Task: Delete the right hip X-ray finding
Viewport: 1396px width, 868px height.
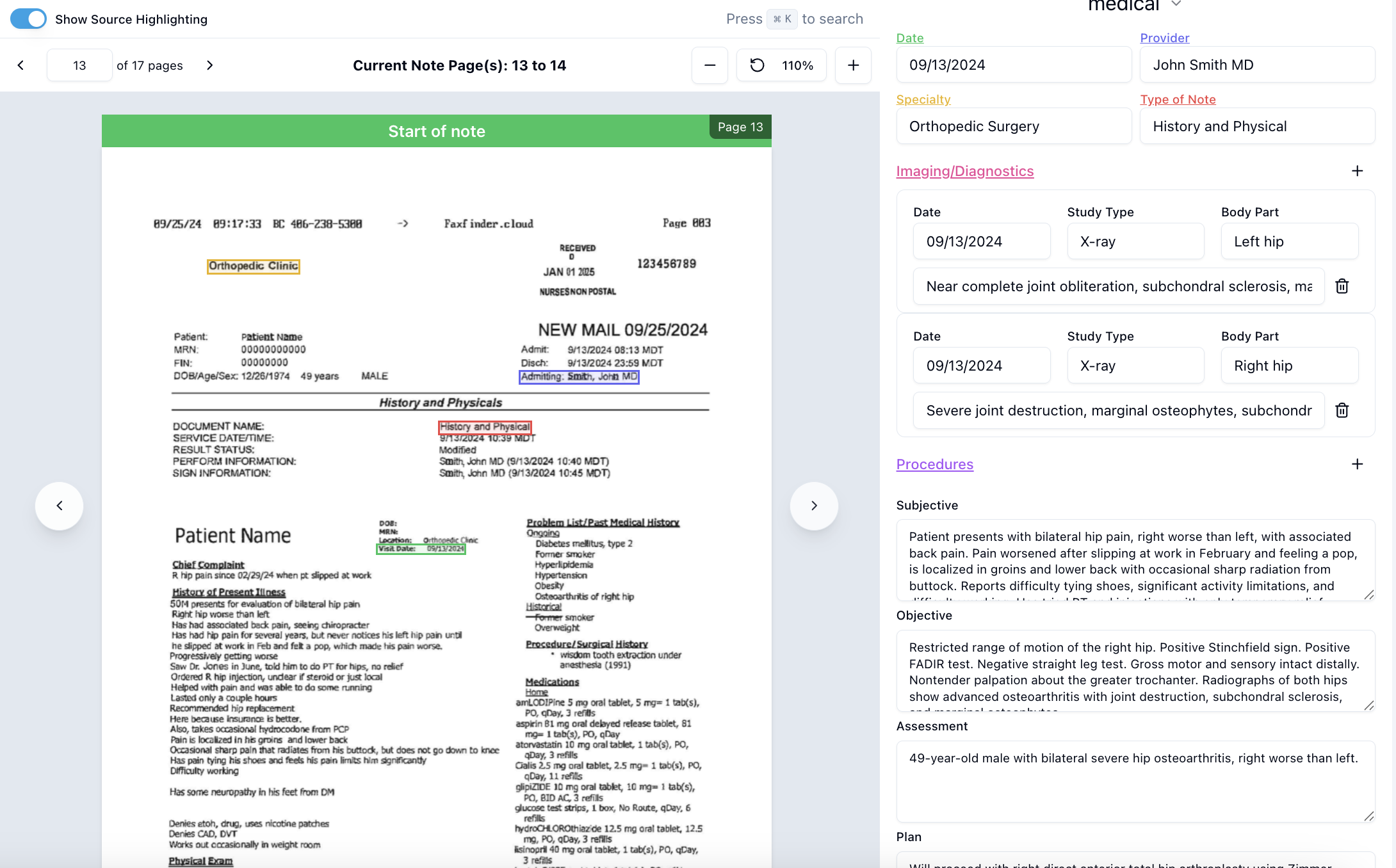Action: 1342,410
